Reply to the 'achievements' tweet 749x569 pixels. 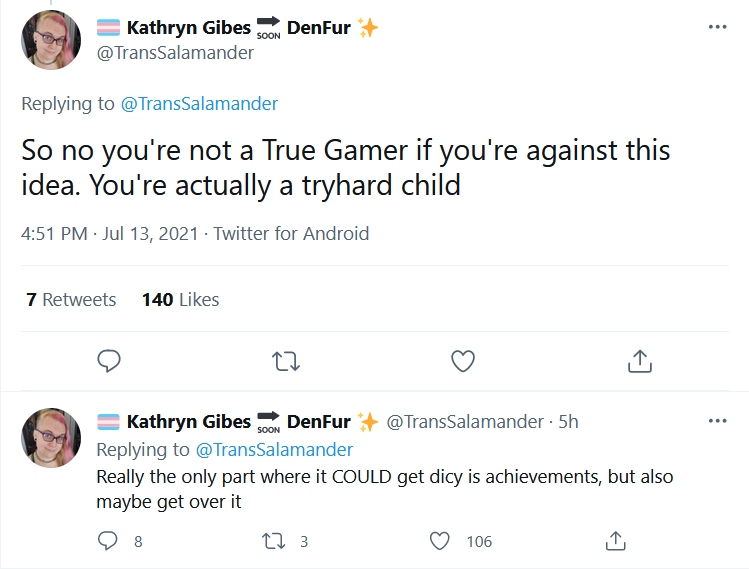point(107,541)
